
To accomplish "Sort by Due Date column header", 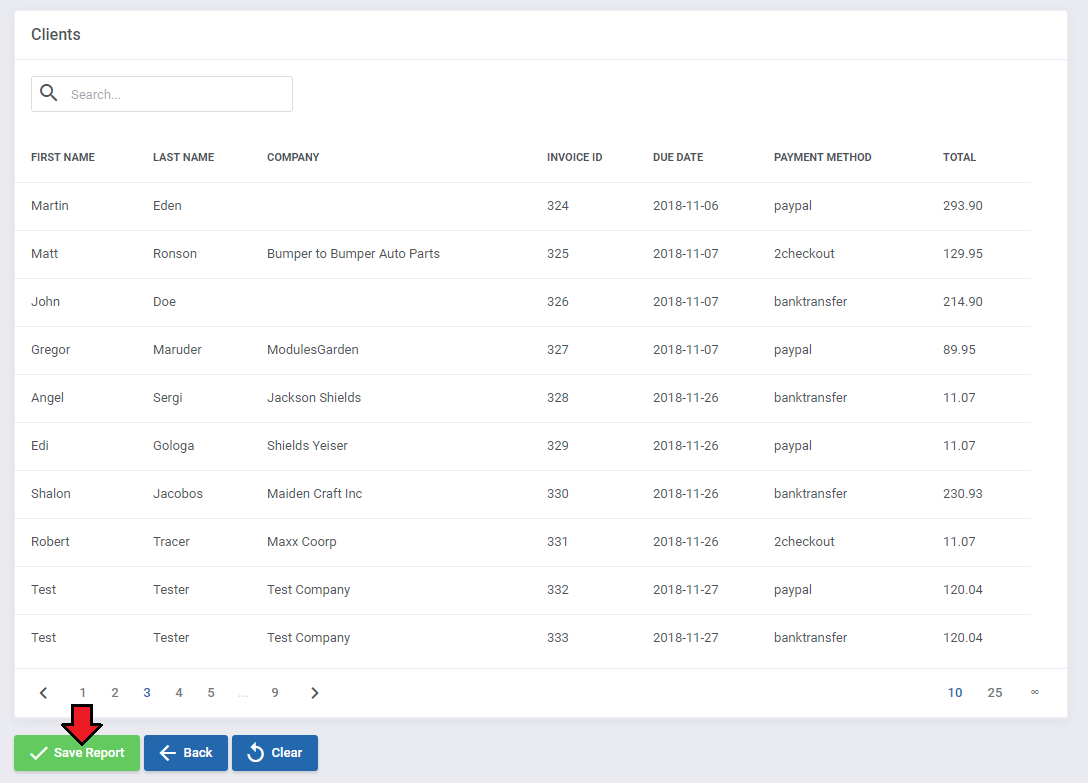I will click(x=678, y=158).
